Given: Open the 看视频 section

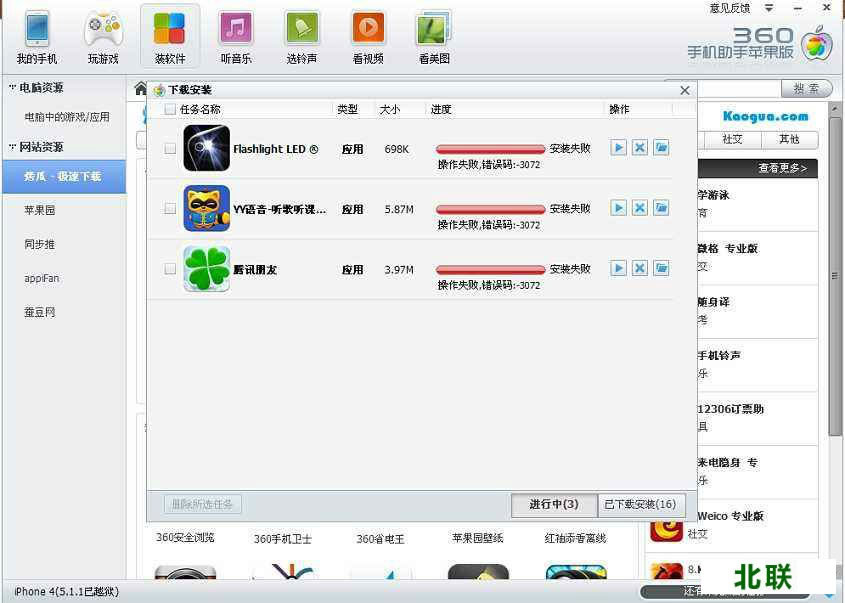Looking at the screenshot, I should [x=367, y=35].
